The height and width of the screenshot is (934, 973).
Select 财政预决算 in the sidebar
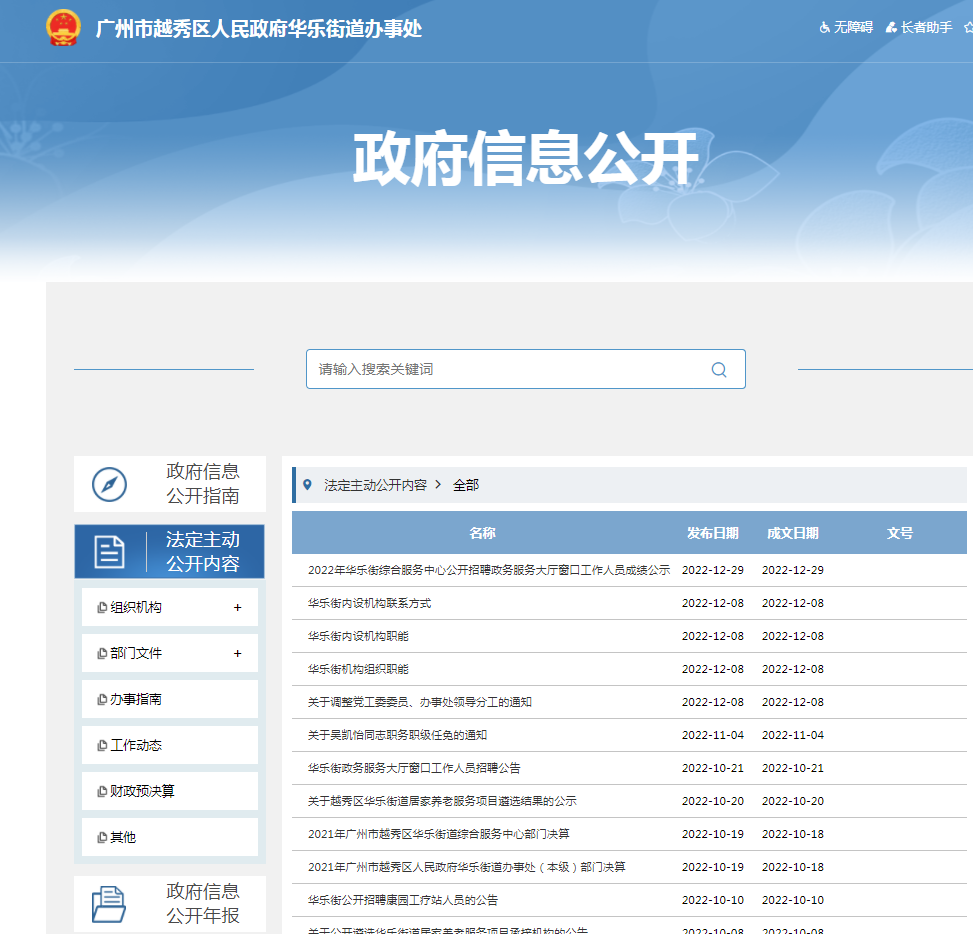142,791
